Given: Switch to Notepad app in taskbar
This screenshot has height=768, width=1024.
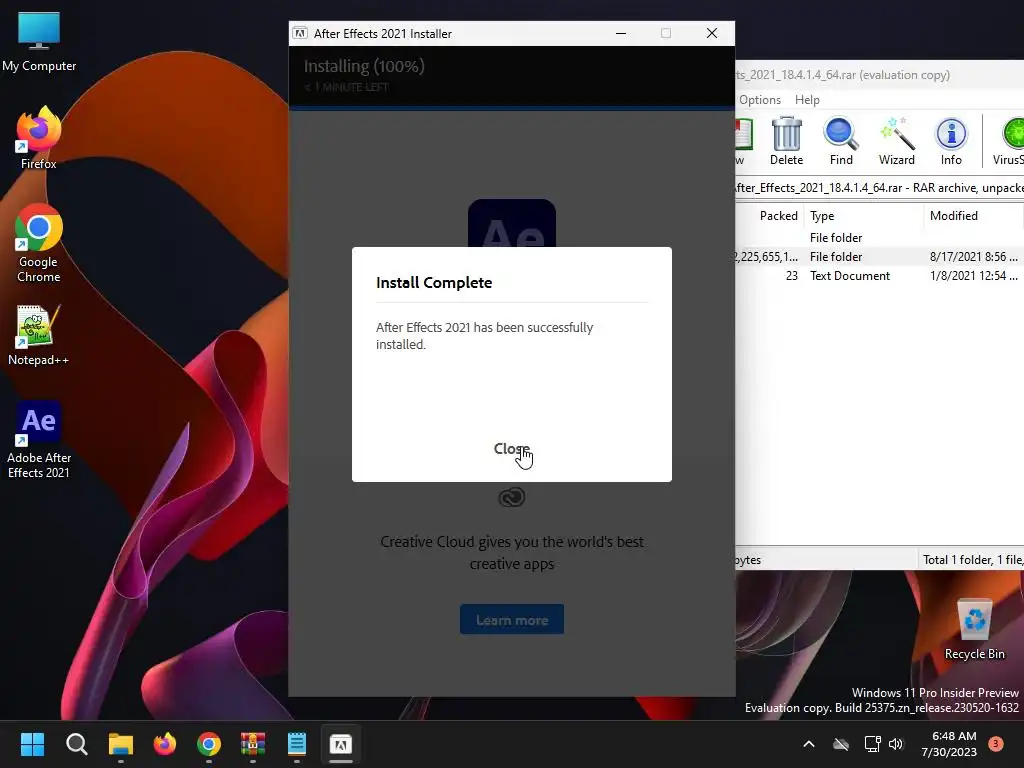Looking at the screenshot, I should point(297,744).
